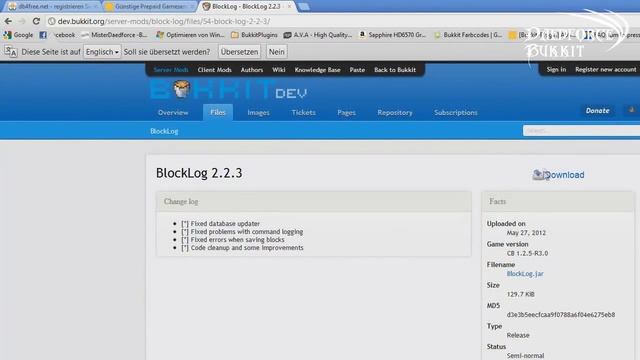Switch to Günstige Prepaid Gameserver tab

point(149,7)
